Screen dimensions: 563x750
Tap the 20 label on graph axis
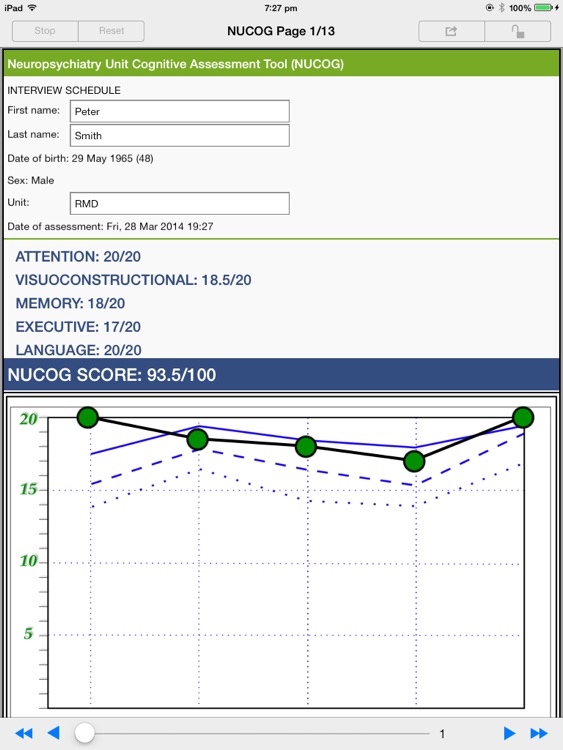tap(28, 419)
